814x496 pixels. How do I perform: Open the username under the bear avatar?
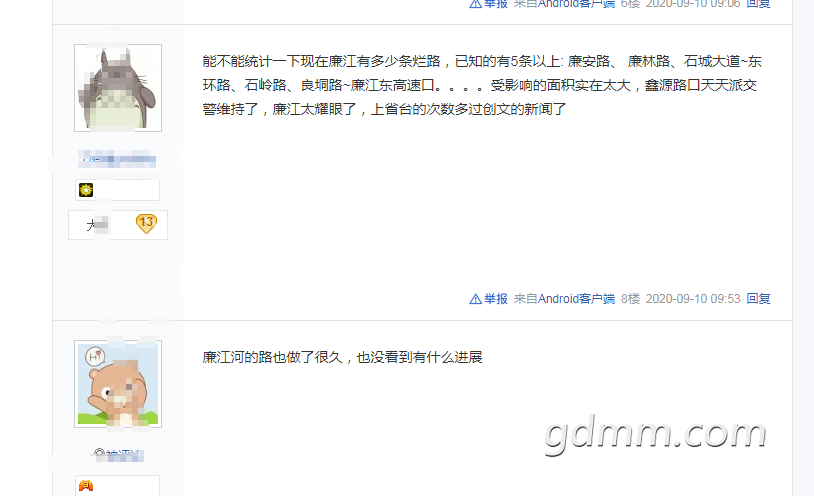point(118,455)
